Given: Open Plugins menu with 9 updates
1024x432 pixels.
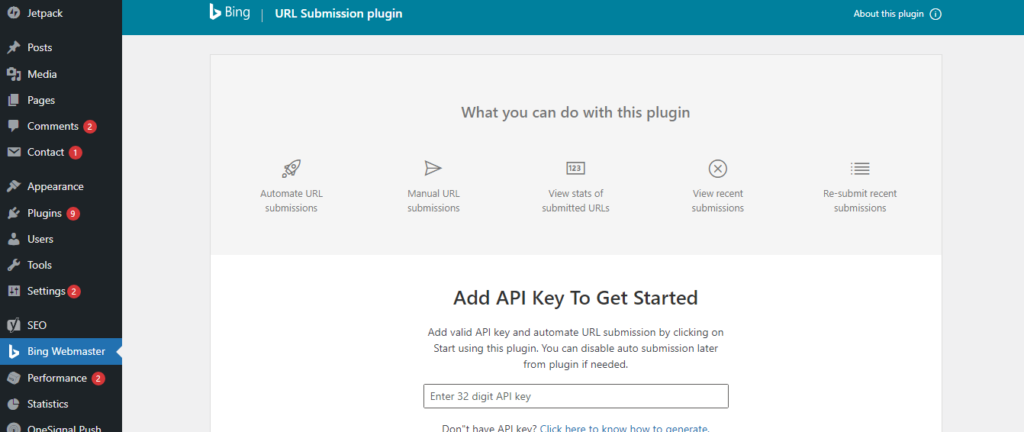Looking at the screenshot, I should pos(44,213).
